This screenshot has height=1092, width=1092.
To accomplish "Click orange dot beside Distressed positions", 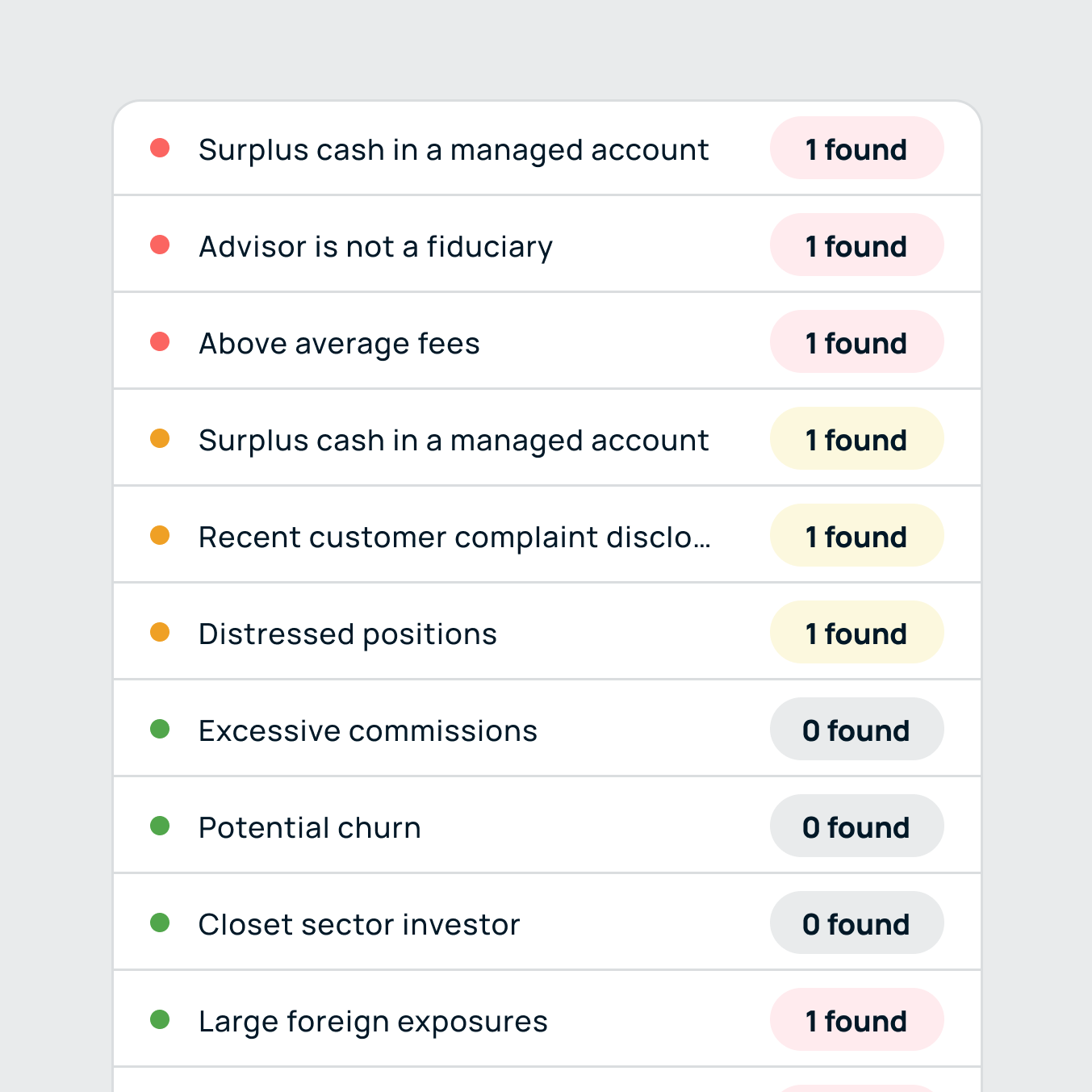I will tap(160, 632).
